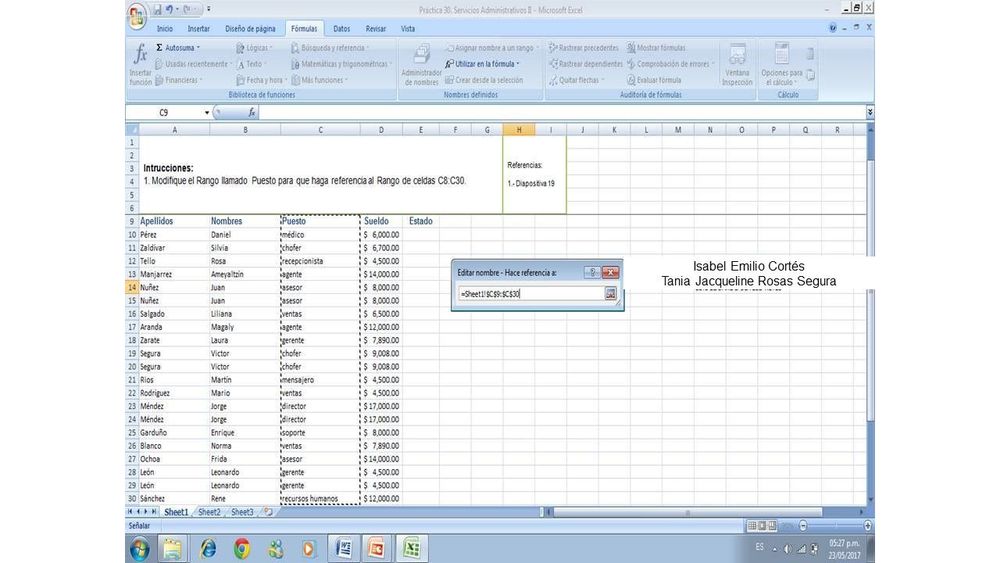Click the Windows Start button
Screen dimensions: 1000x563
tap(139, 548)
